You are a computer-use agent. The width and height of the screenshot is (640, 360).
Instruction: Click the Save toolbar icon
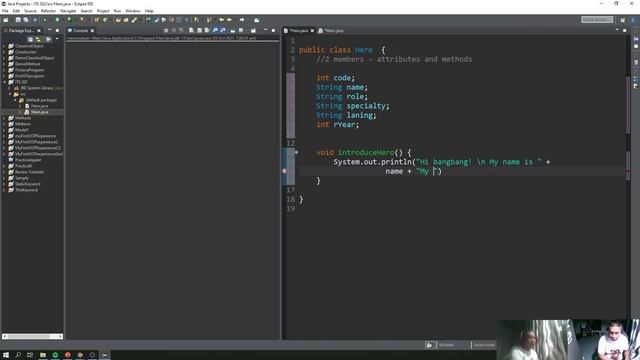pos(18,20)
